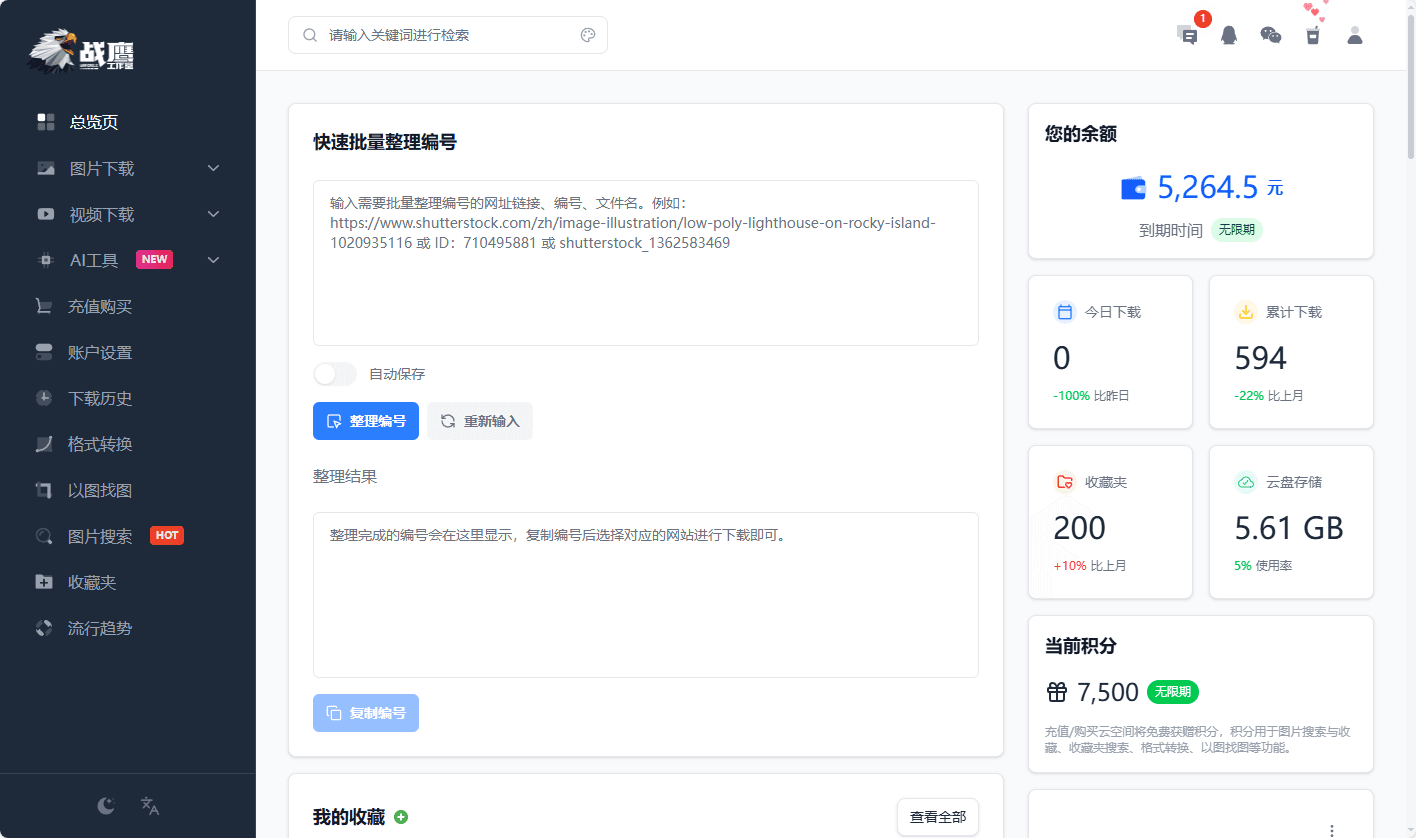1416x838 pixels.
Task: Click the language translation icon in sidebar footer
Action: [150, 805]
